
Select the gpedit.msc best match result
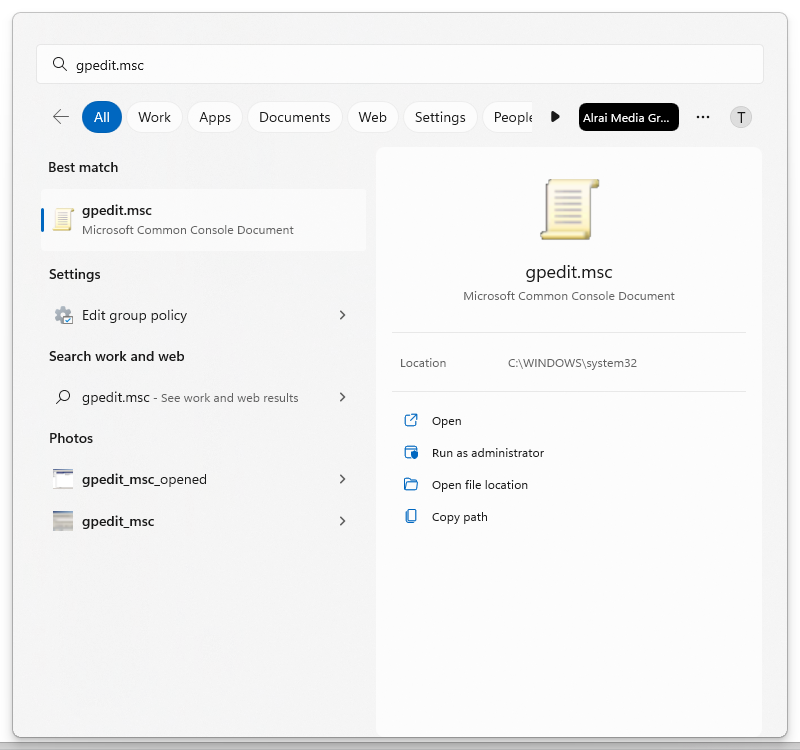coord(204,220)
